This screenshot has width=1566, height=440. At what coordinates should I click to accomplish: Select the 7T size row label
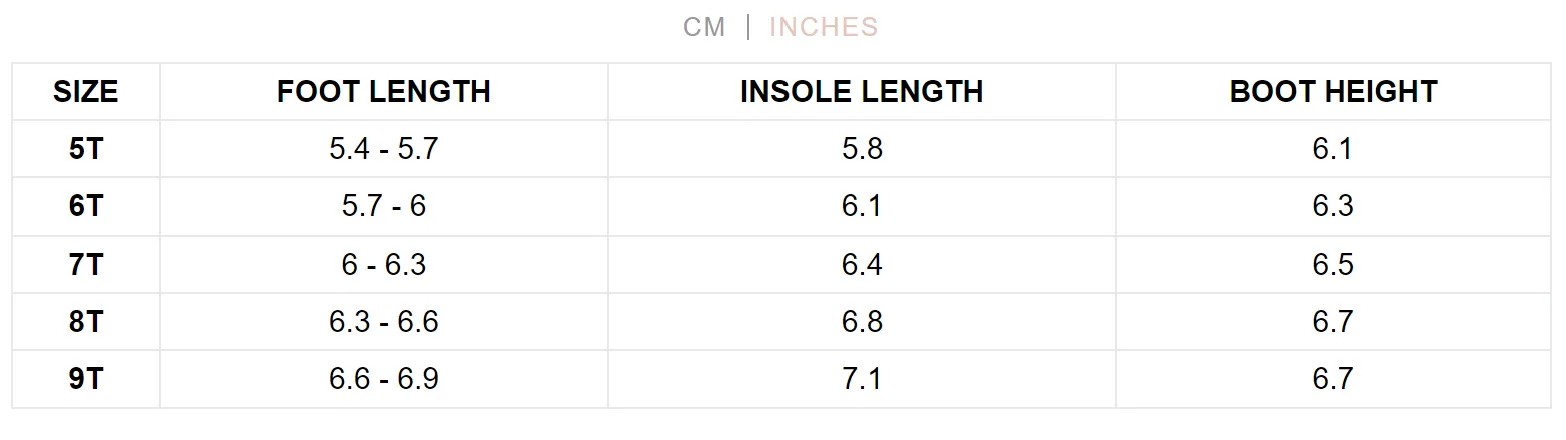(86, 264)
